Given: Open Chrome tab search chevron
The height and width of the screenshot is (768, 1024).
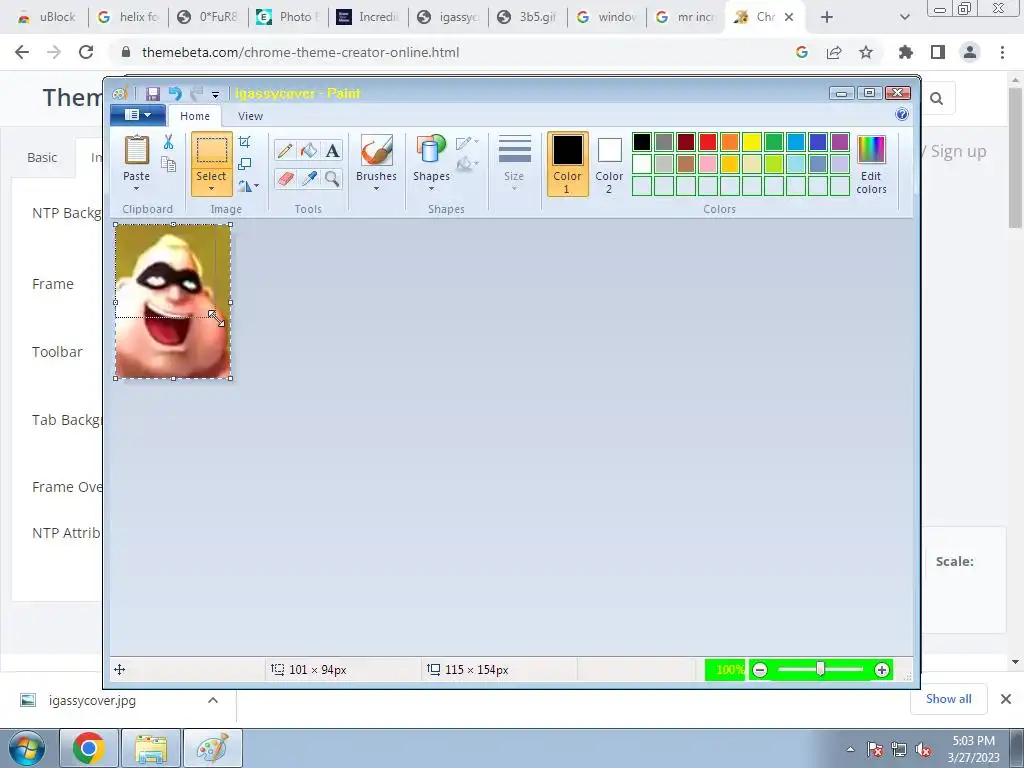Looking at the screenshot, I should pos(904,17).
